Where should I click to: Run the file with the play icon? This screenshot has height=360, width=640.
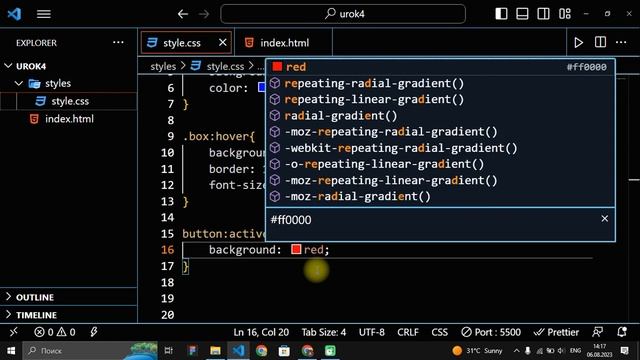[578, 42]
